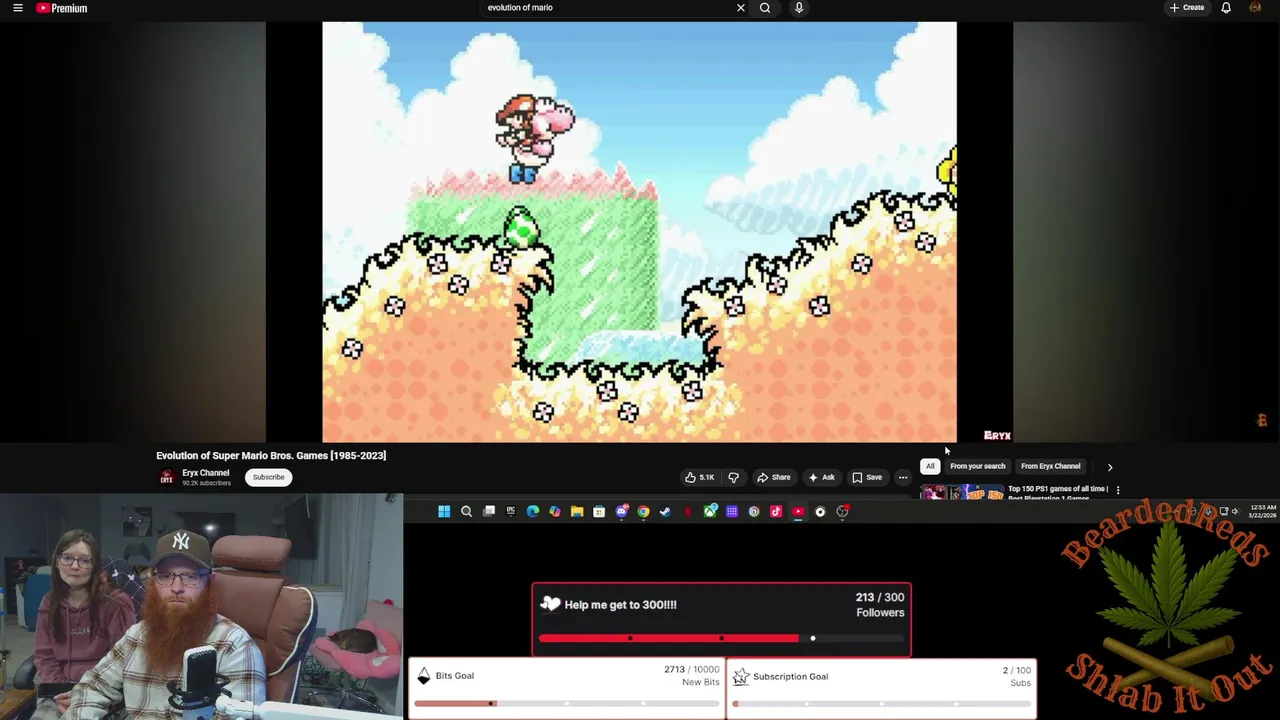Open the Create menu
This screenshot has width=1280, height=720.
[x=1187, y=8]
